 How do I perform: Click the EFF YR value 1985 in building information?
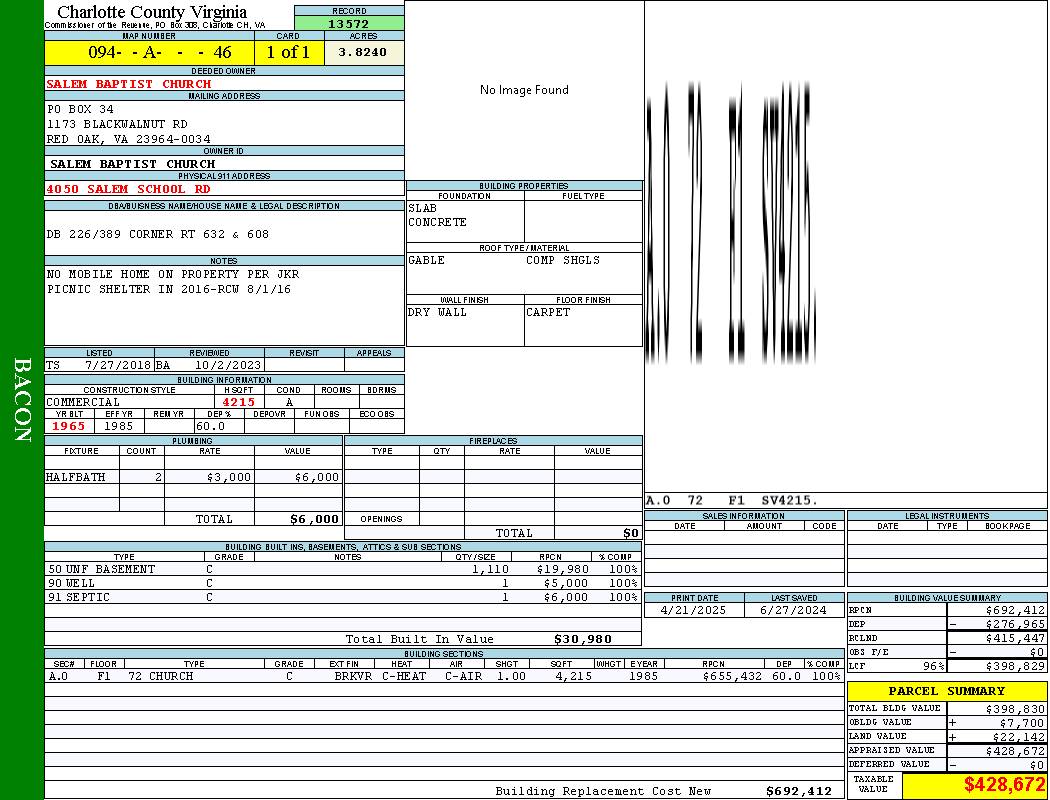(x=119, y=426)
